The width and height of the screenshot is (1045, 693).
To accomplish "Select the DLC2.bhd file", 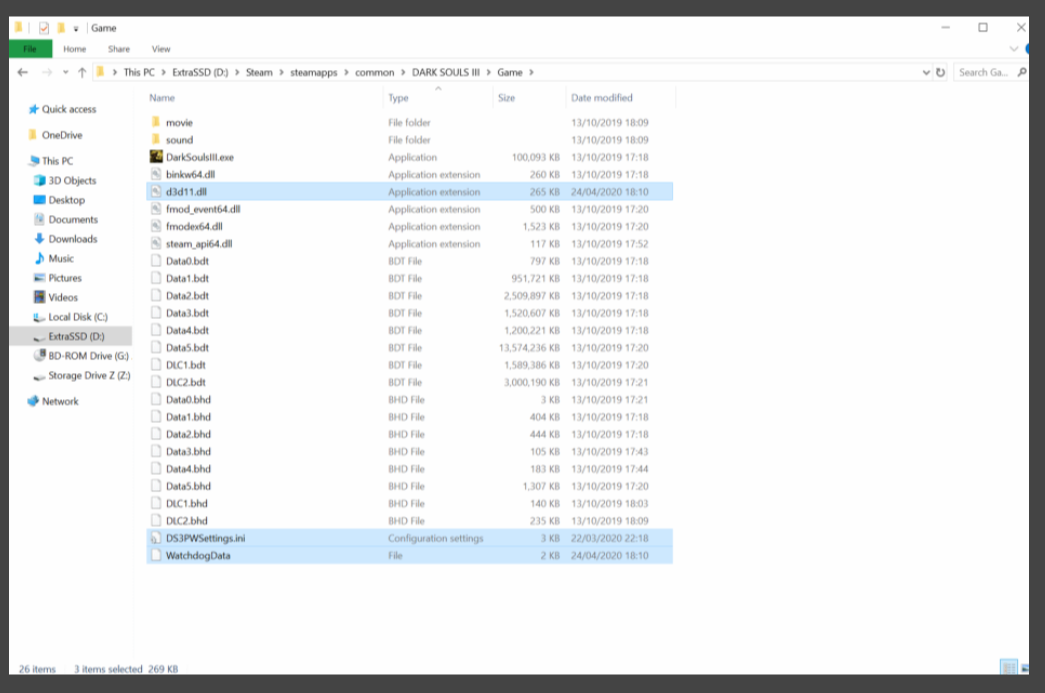I will pos(187,520).
